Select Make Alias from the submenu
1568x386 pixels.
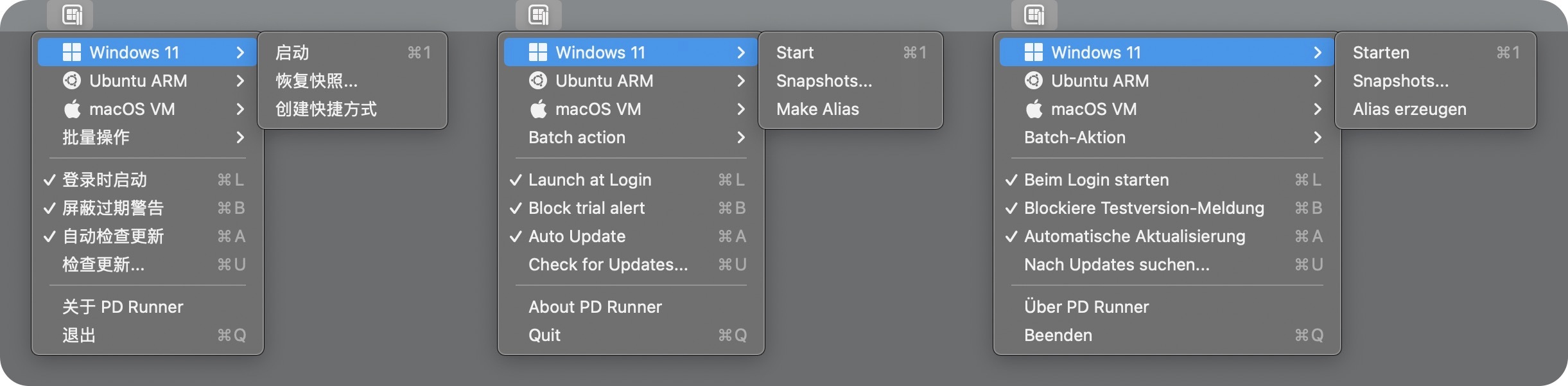point(817,109)
